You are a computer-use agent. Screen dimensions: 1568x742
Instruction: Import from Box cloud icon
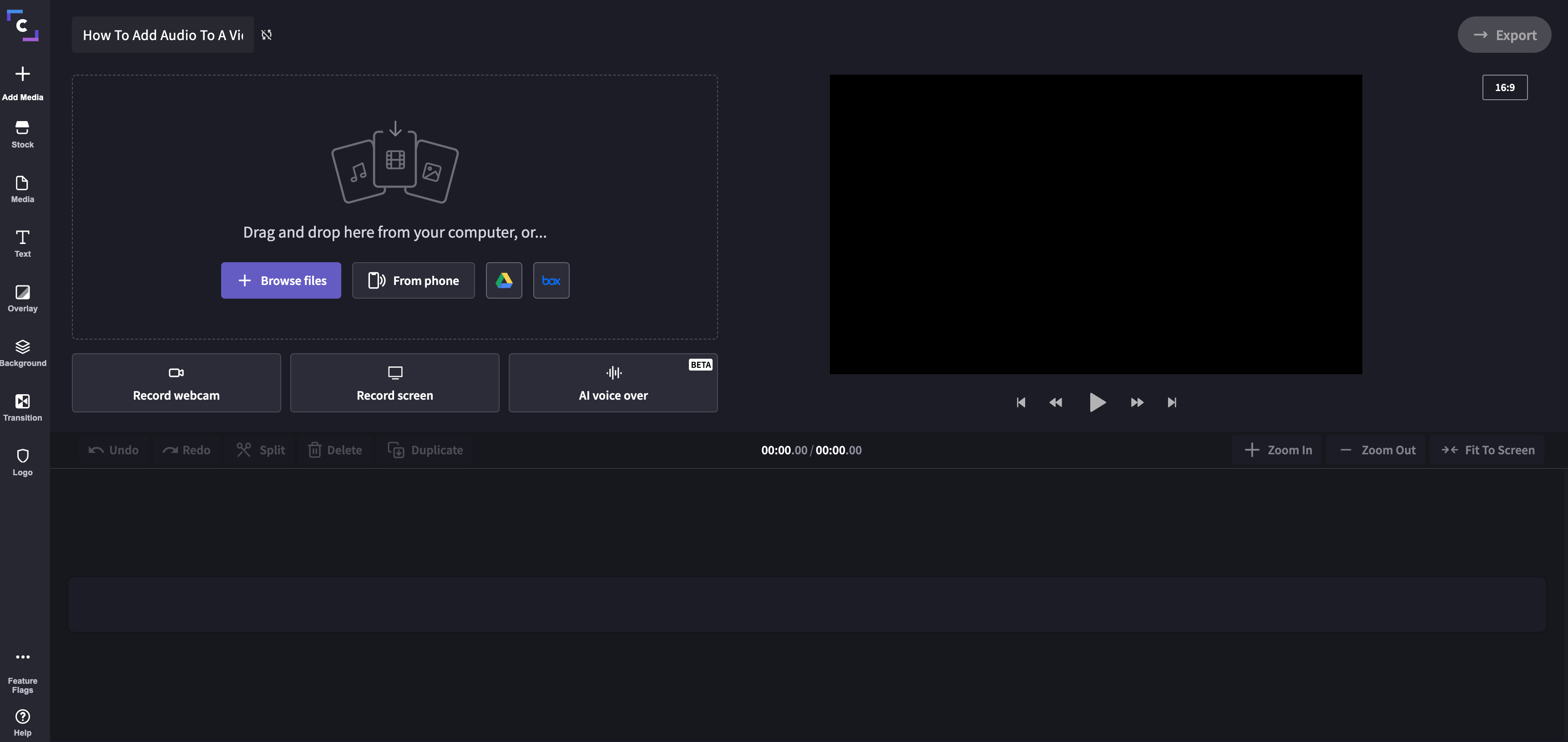(551, 280)
